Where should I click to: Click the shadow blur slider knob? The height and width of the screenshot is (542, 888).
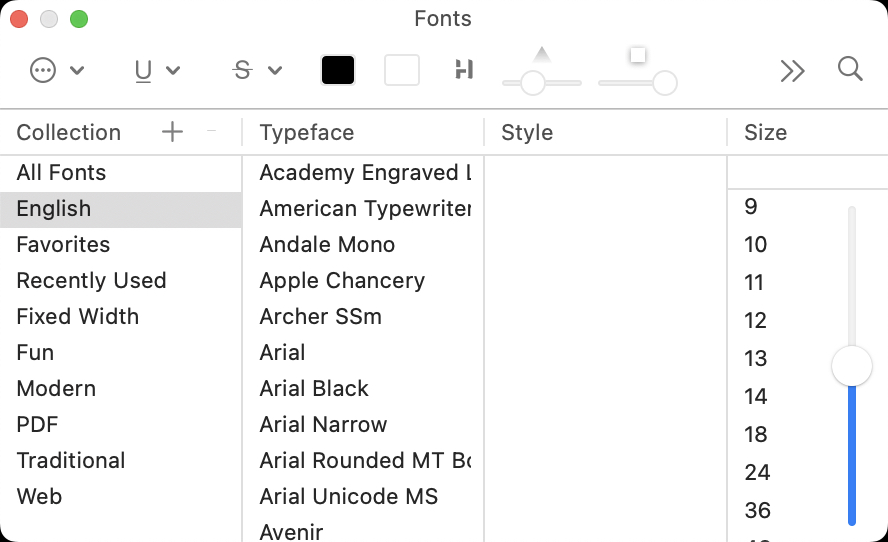pyautogui.click(x=665, y=83)
